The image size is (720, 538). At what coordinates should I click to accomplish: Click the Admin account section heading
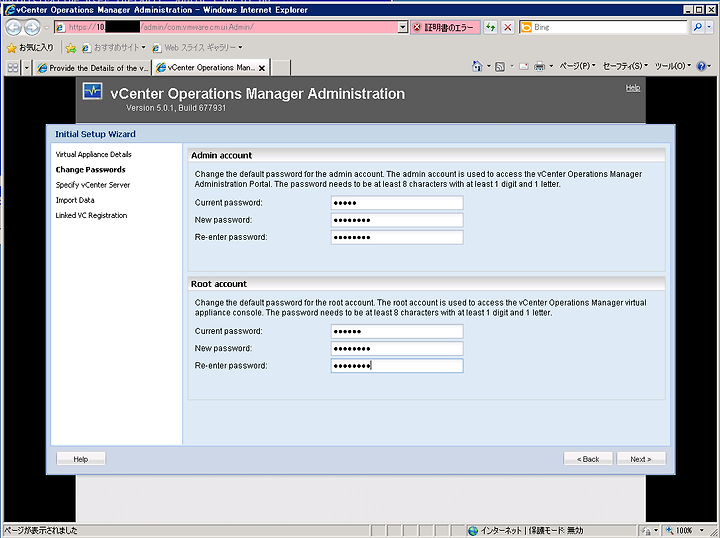point(221,156)
